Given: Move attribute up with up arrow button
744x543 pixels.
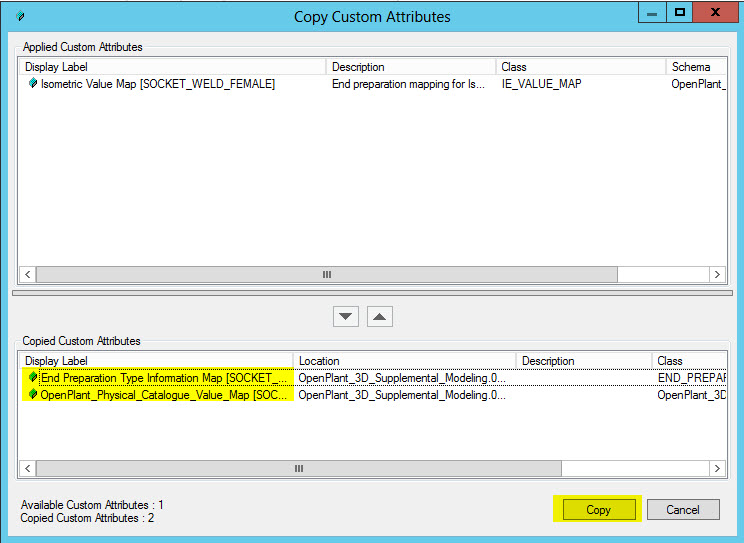Looking at the screenshot, I should tap(380, 316).
